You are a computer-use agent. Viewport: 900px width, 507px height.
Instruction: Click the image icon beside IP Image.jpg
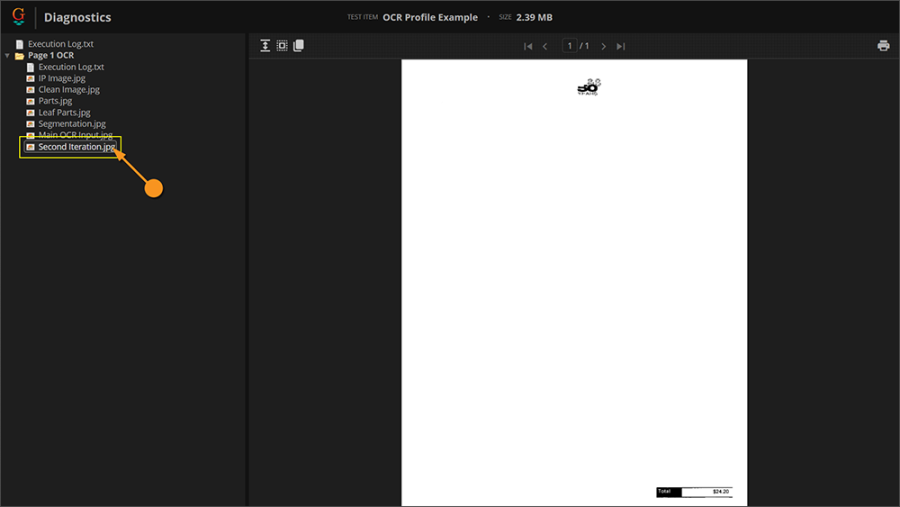tap(30, 78)
